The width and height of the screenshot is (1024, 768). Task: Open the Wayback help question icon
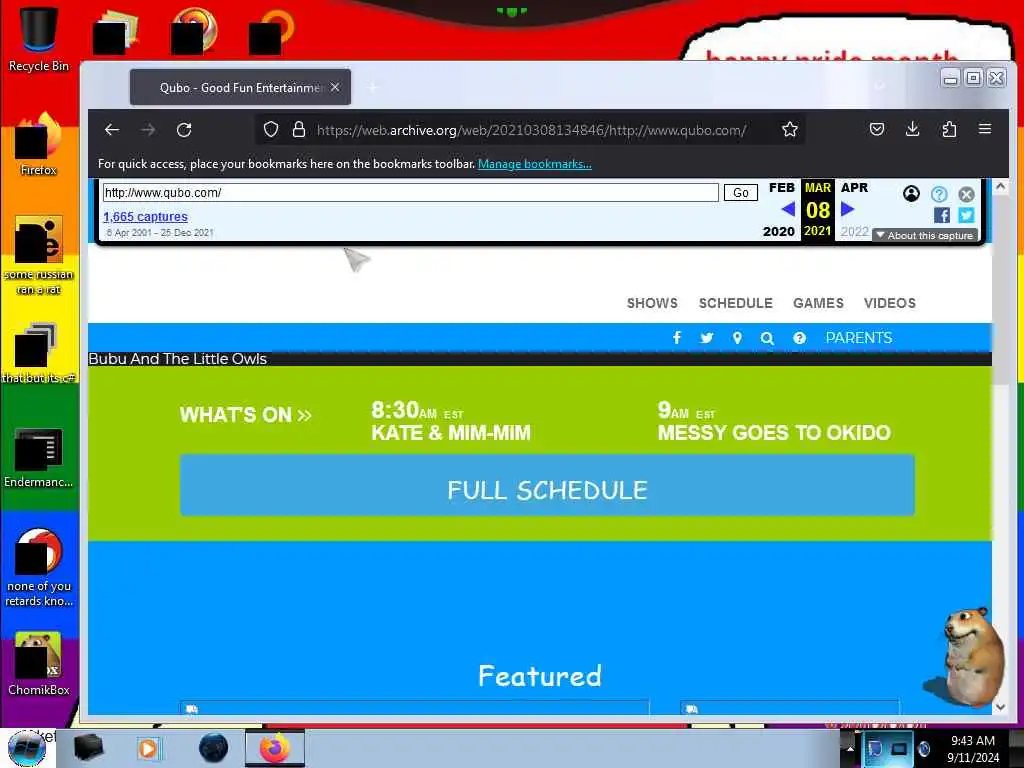939,194
